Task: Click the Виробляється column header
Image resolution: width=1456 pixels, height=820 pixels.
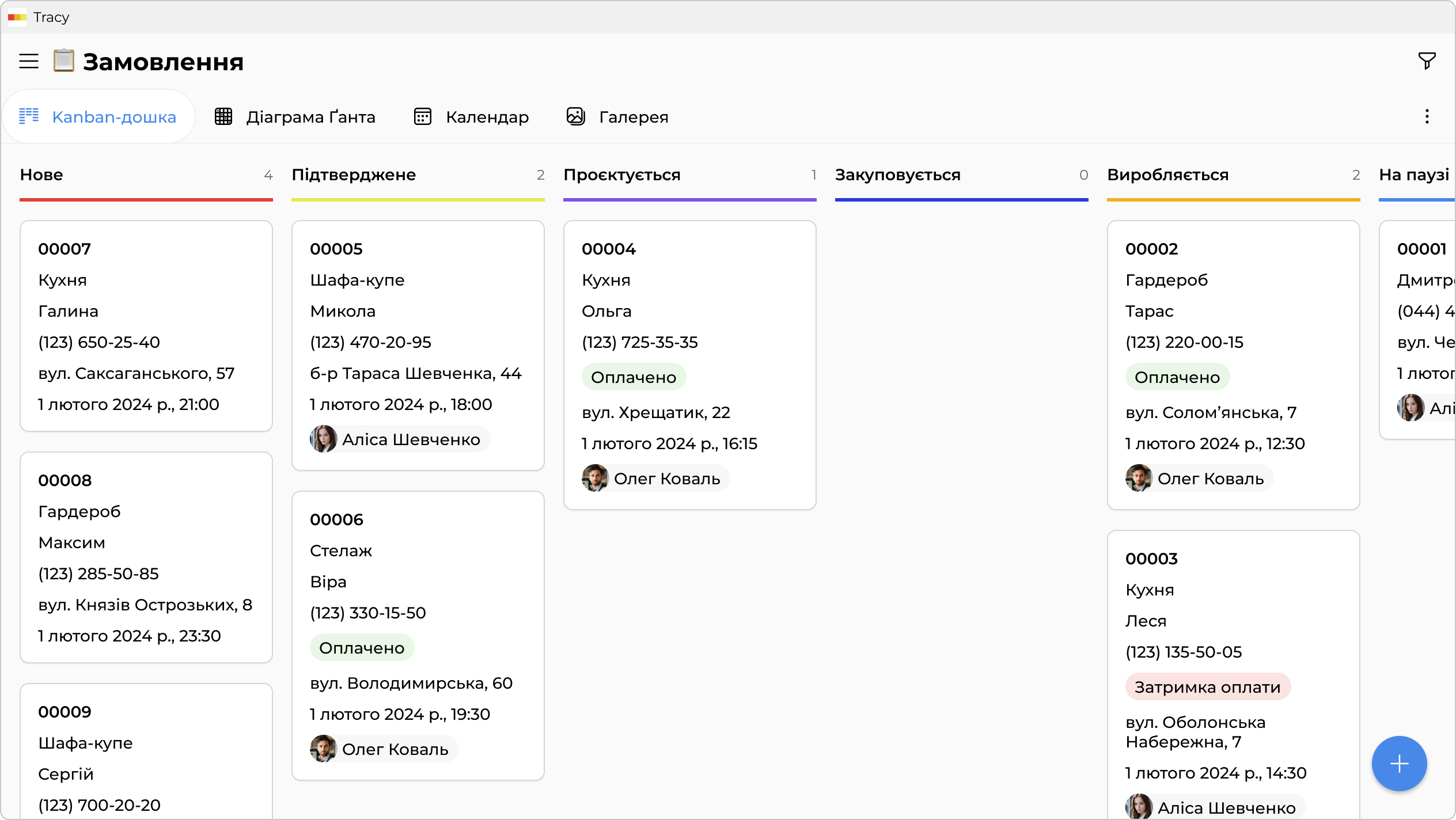Action: pos(1167,175)
